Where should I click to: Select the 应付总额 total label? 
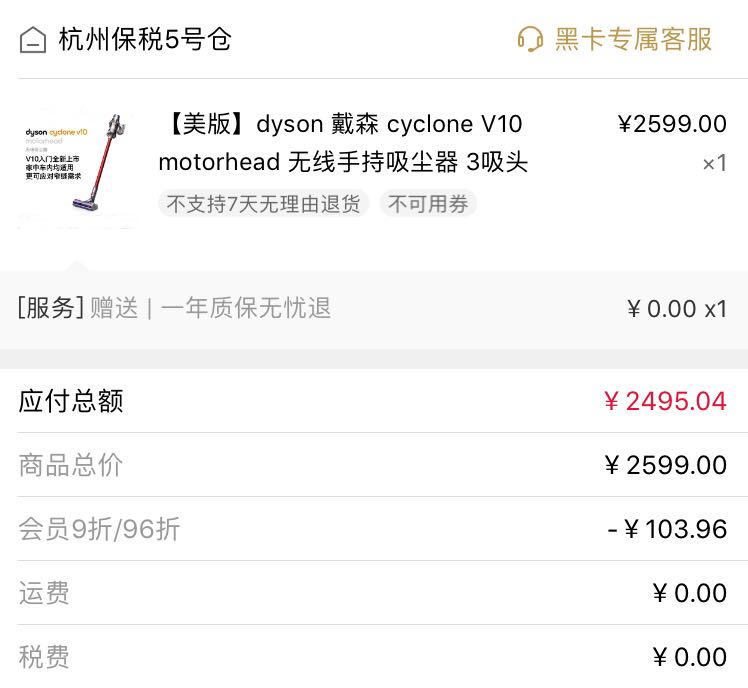click(x=71, y=401)
